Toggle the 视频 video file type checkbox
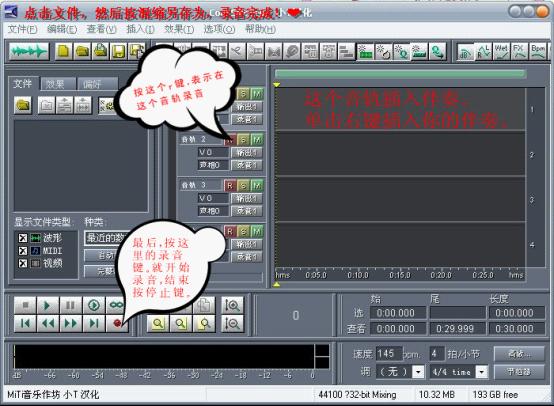The width and height of the screenshot is (554, 406). [23, 263]
